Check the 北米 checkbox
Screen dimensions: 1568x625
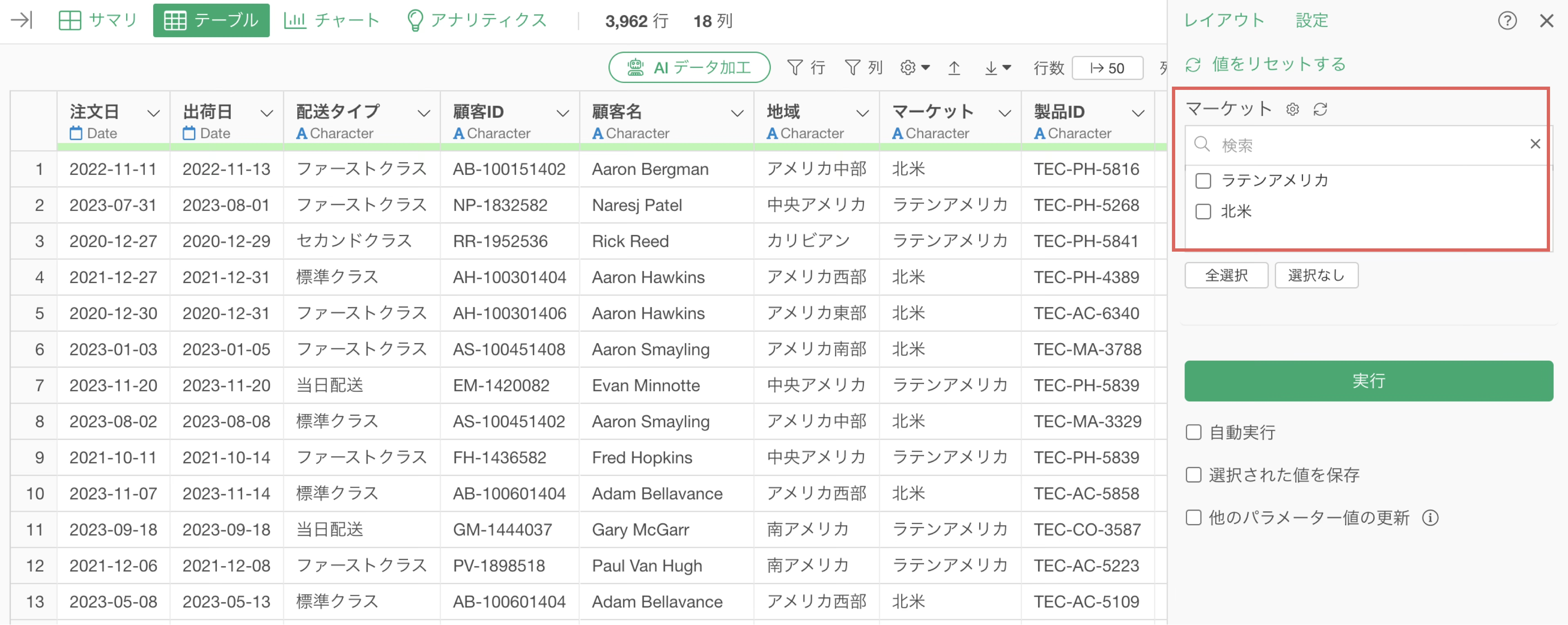(1203, 211)
